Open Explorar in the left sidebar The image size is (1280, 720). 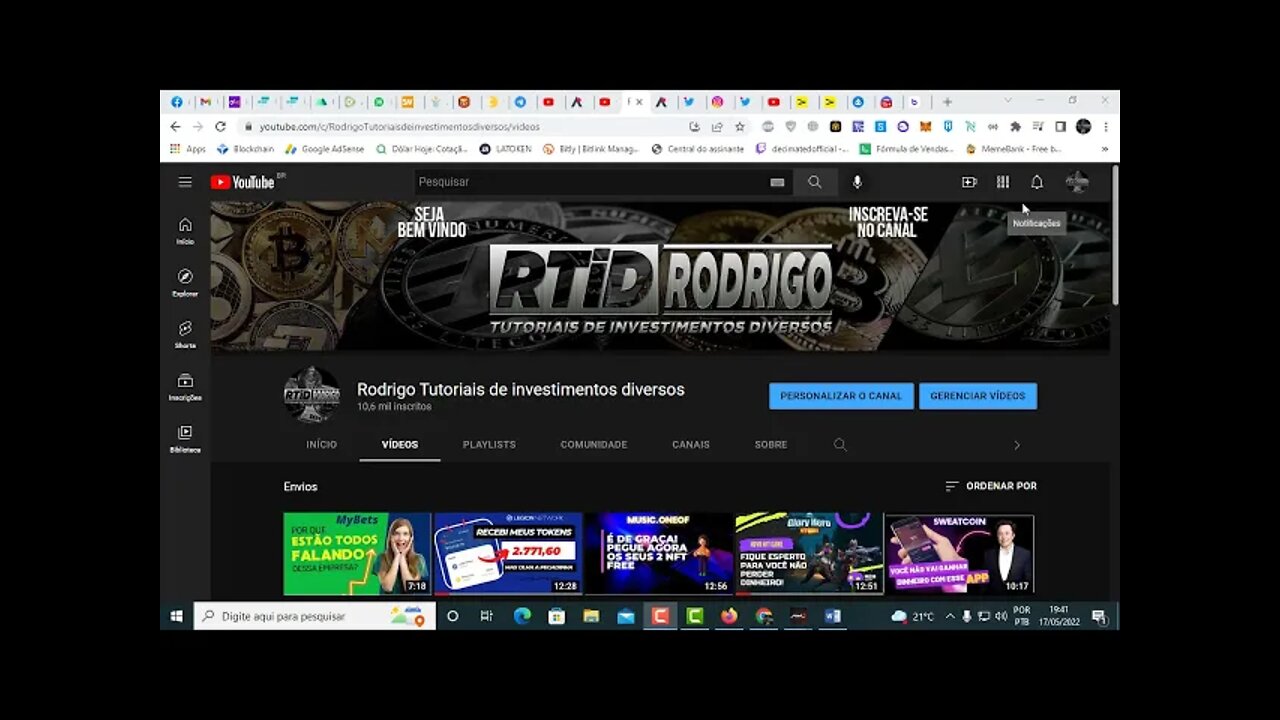click(185, 283)
